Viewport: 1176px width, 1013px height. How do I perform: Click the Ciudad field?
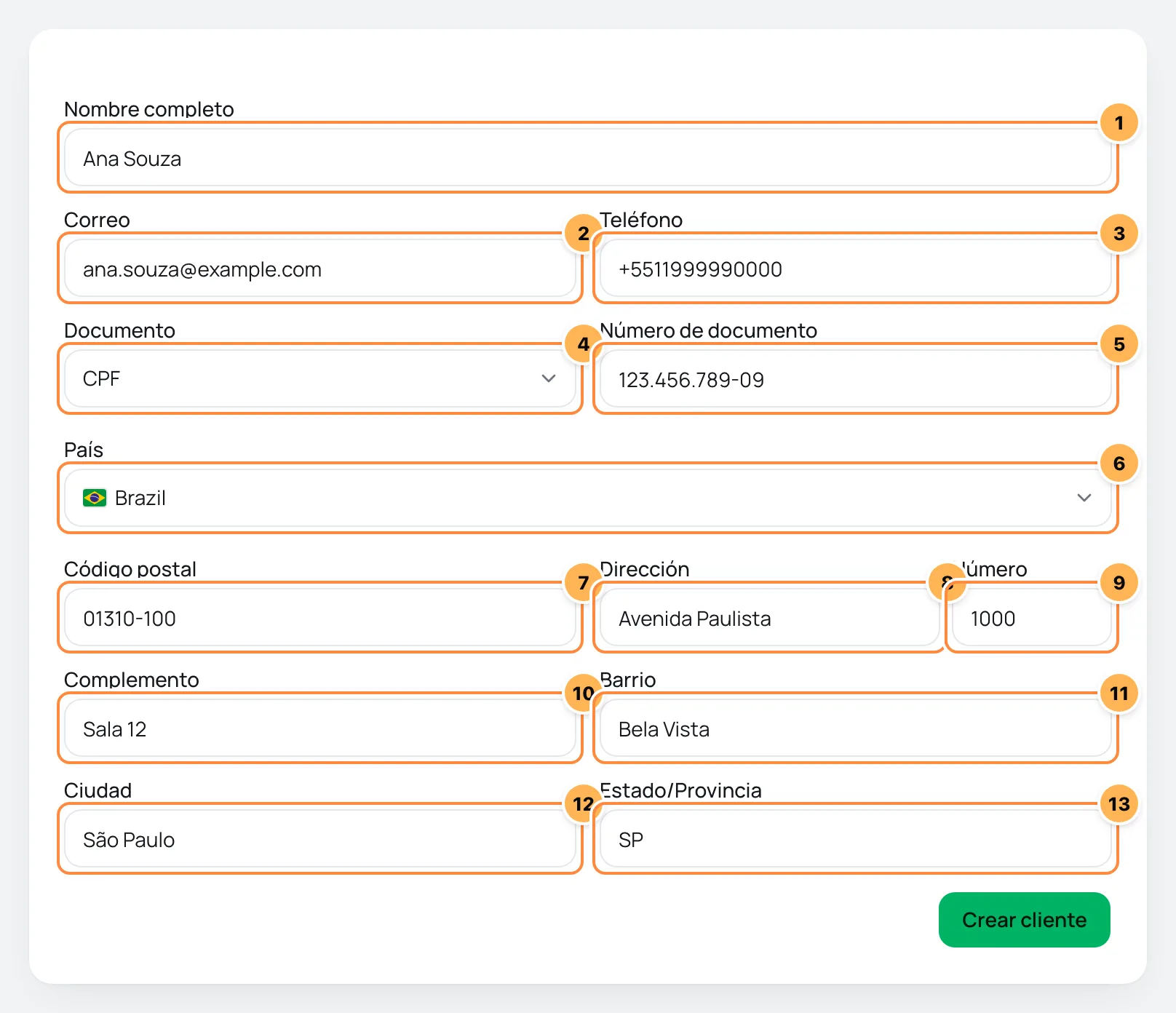click(x=320, y=839)
